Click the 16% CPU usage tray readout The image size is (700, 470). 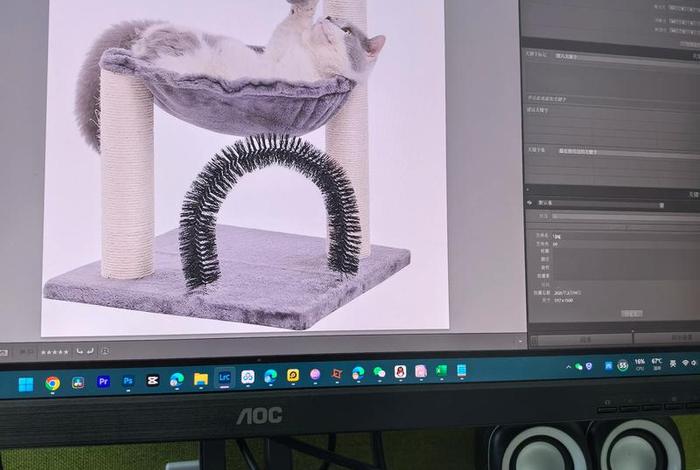point(640,364)
